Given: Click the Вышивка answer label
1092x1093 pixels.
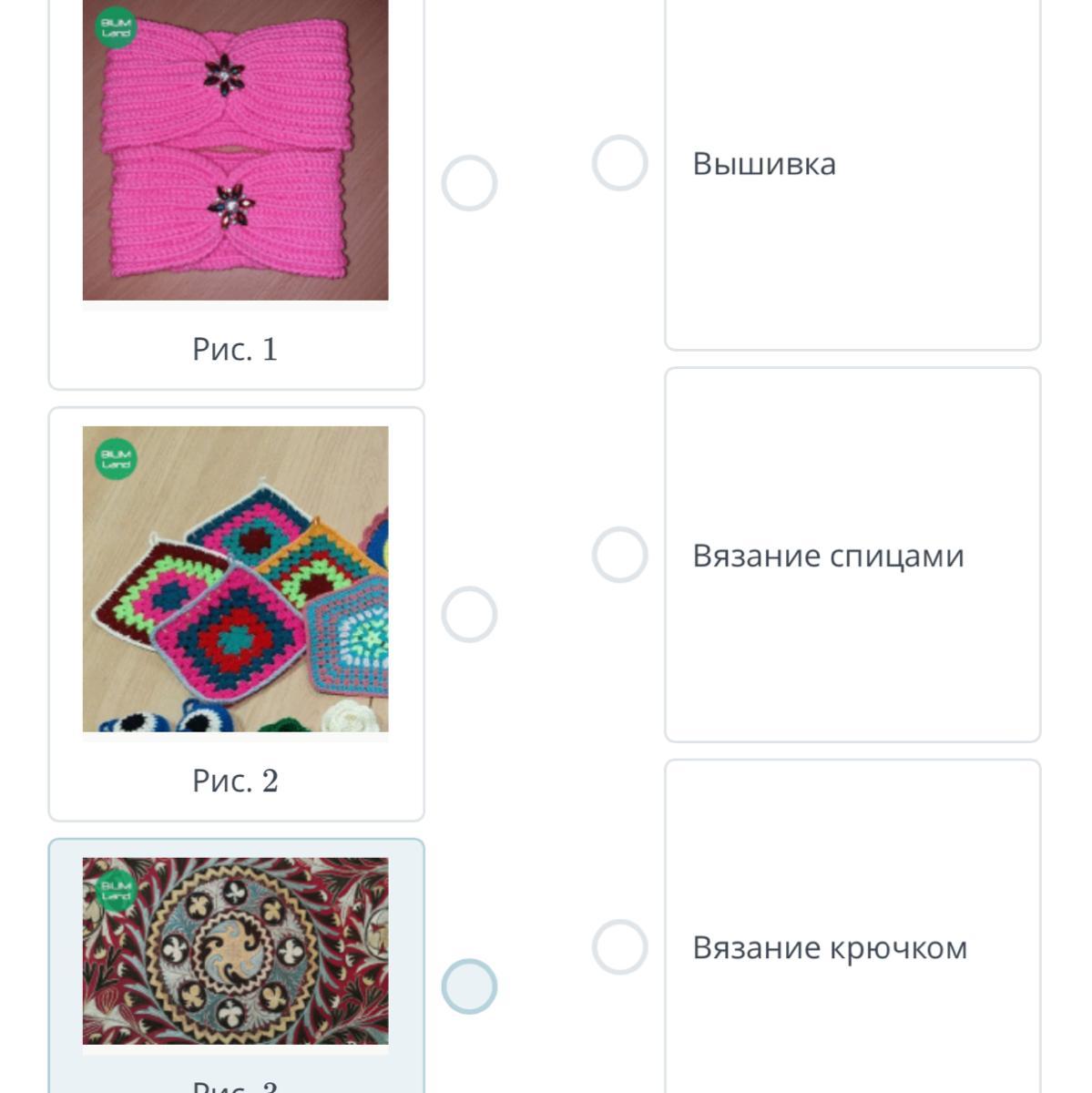Looking at the screenshot, I should click(764, 164).
